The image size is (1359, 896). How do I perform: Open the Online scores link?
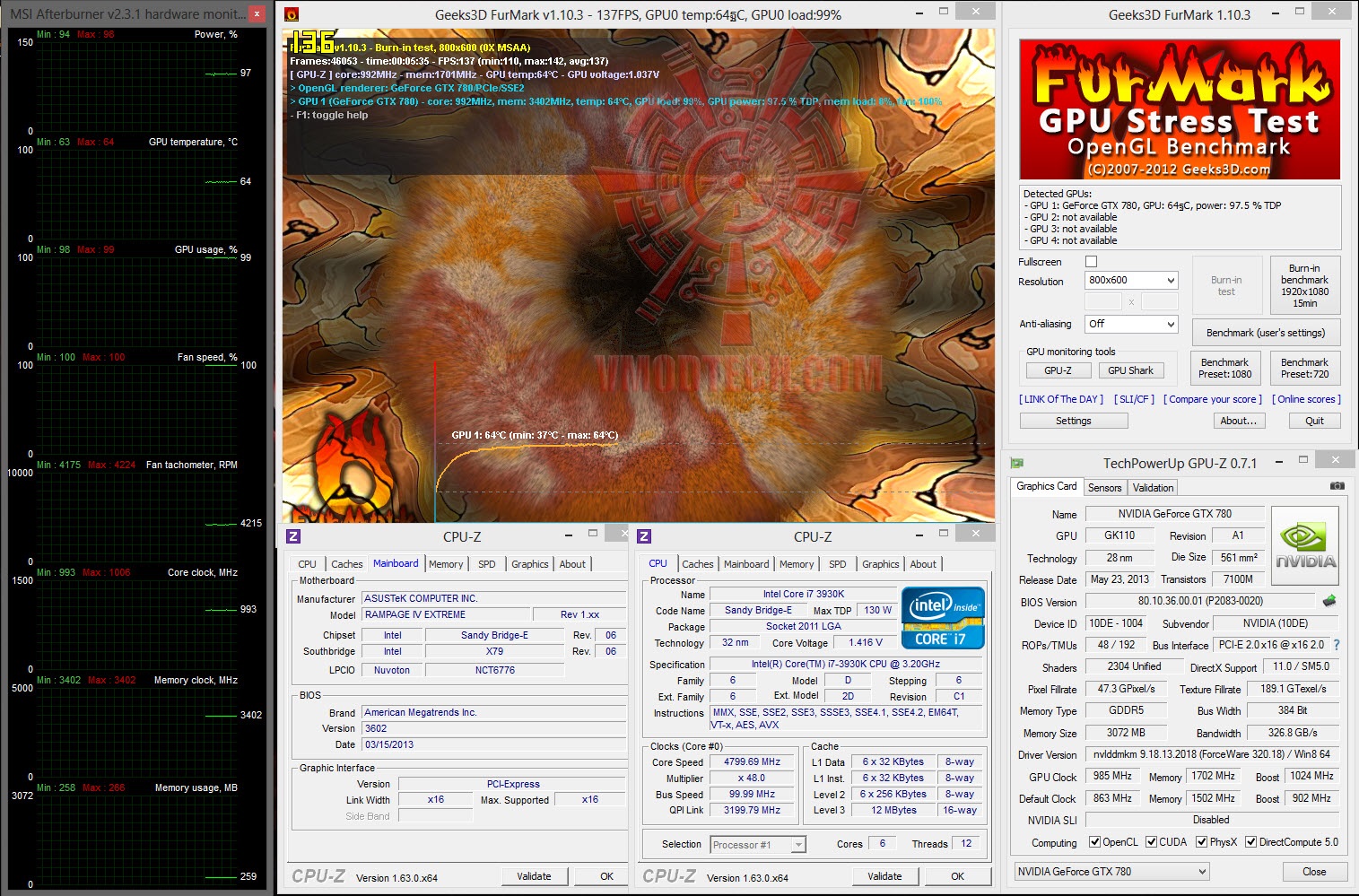pyautogui.click(x=1306, y=399)
